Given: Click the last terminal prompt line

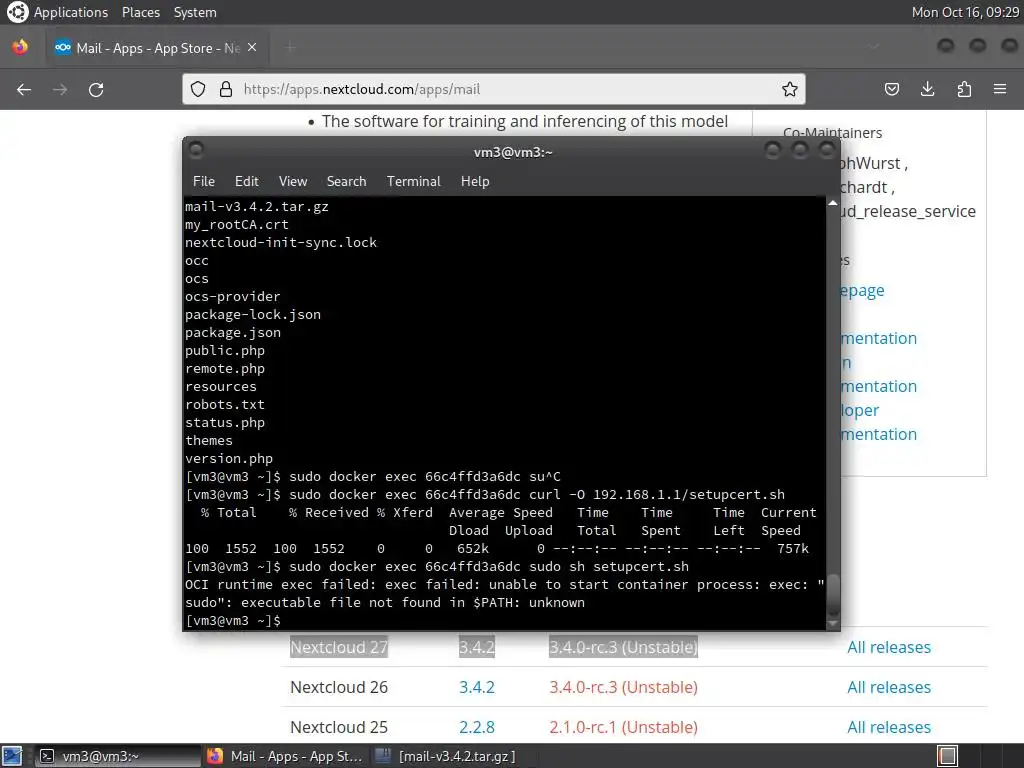Looking at the screenshot, I should point(233,620).
